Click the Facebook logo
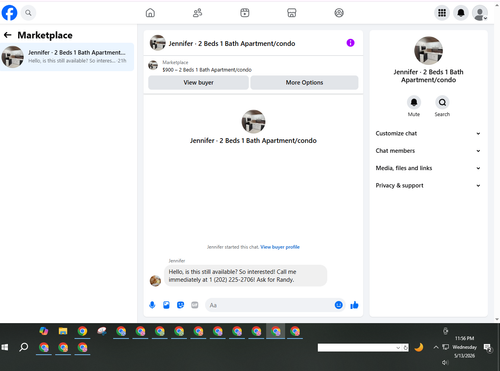 (x=9, y=13)
